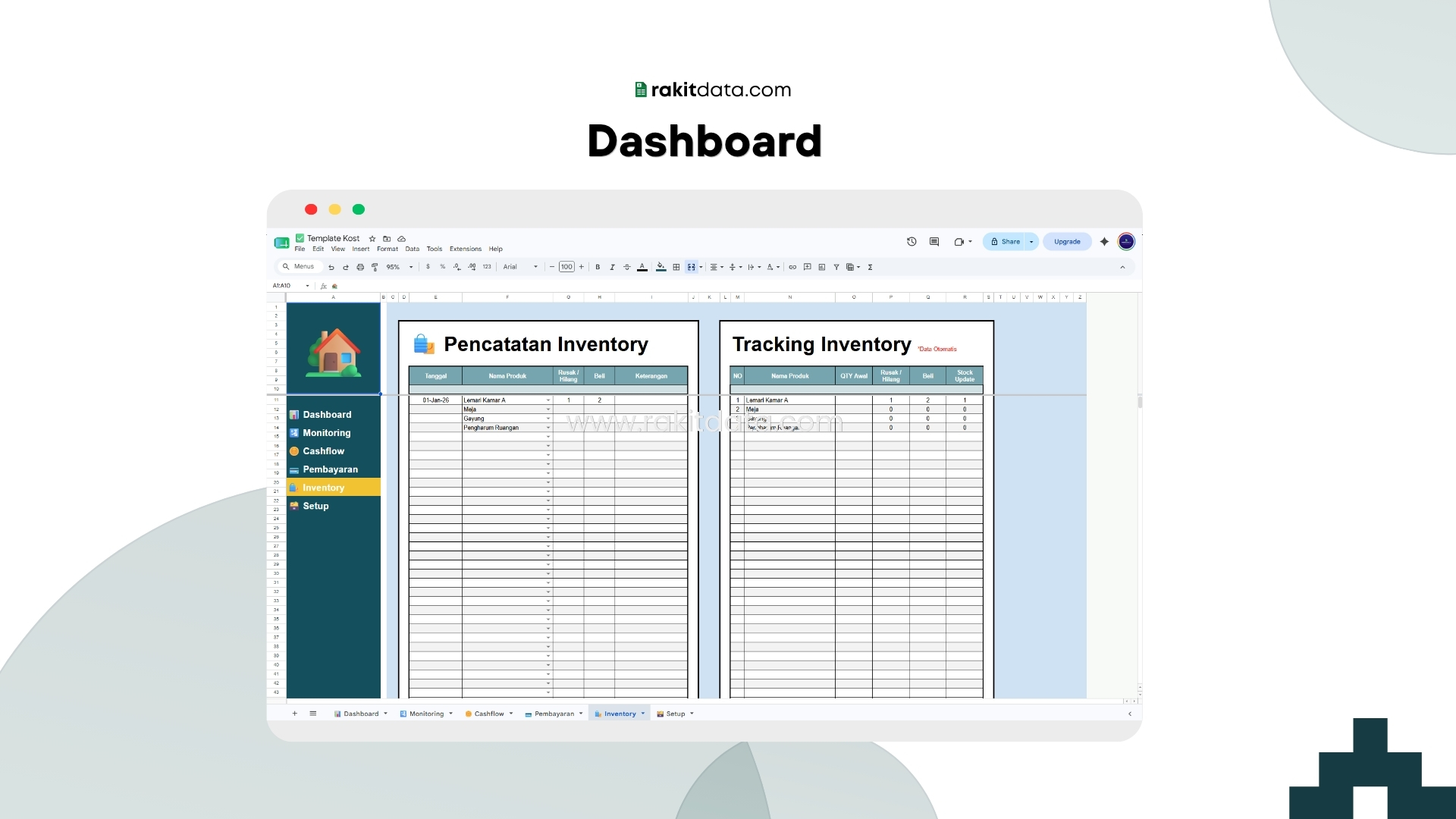Click the Upgrade button

(x=1067, y=242)
